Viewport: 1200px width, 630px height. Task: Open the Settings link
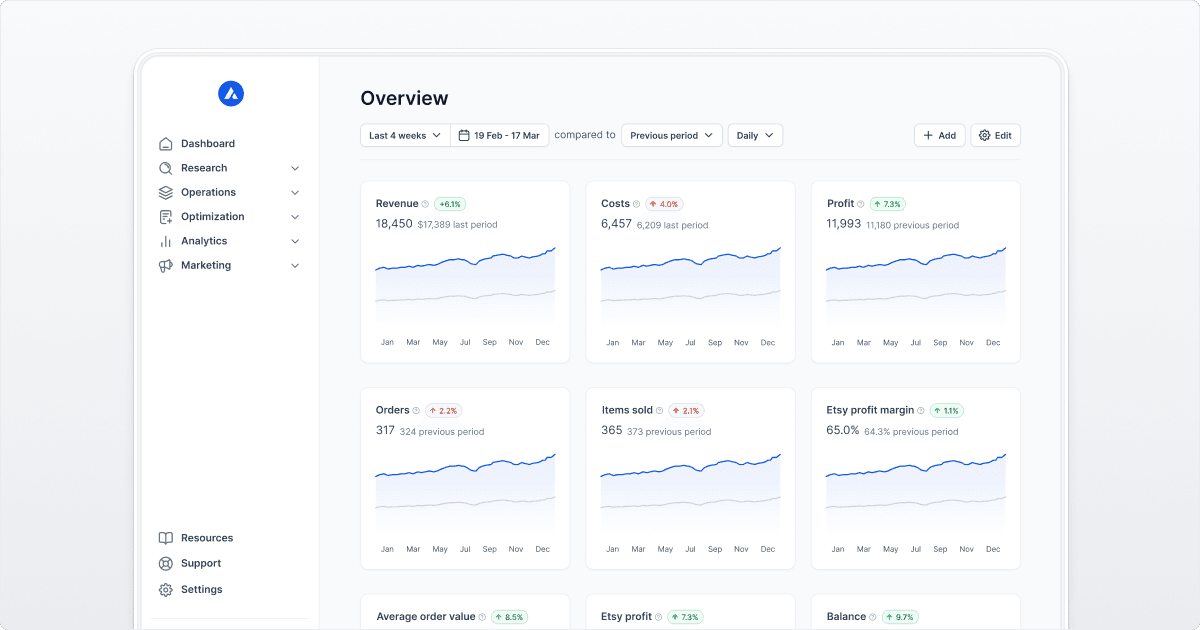[202, 590]
